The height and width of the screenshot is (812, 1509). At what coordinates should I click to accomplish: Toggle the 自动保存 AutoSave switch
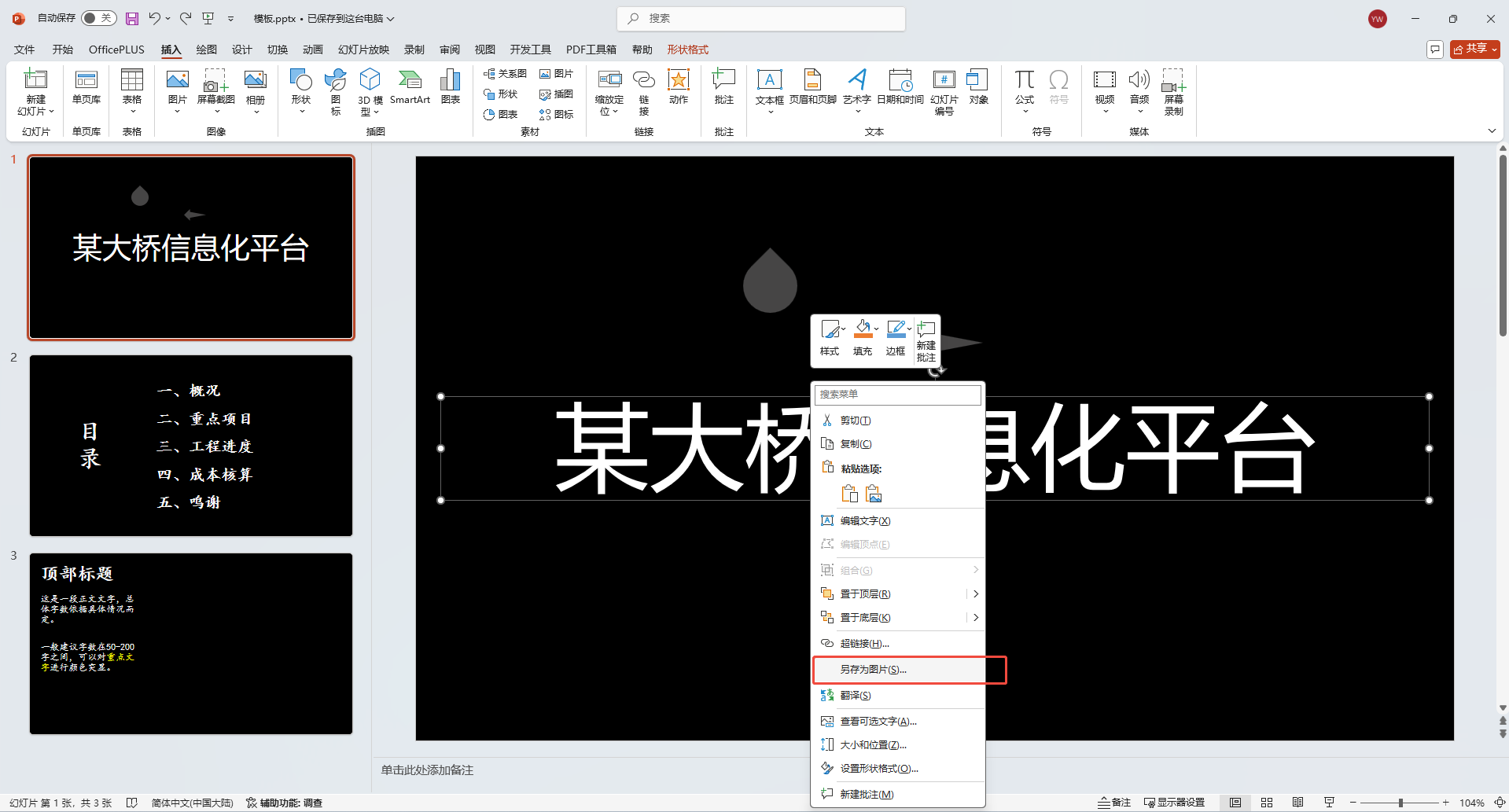point(98,18)
